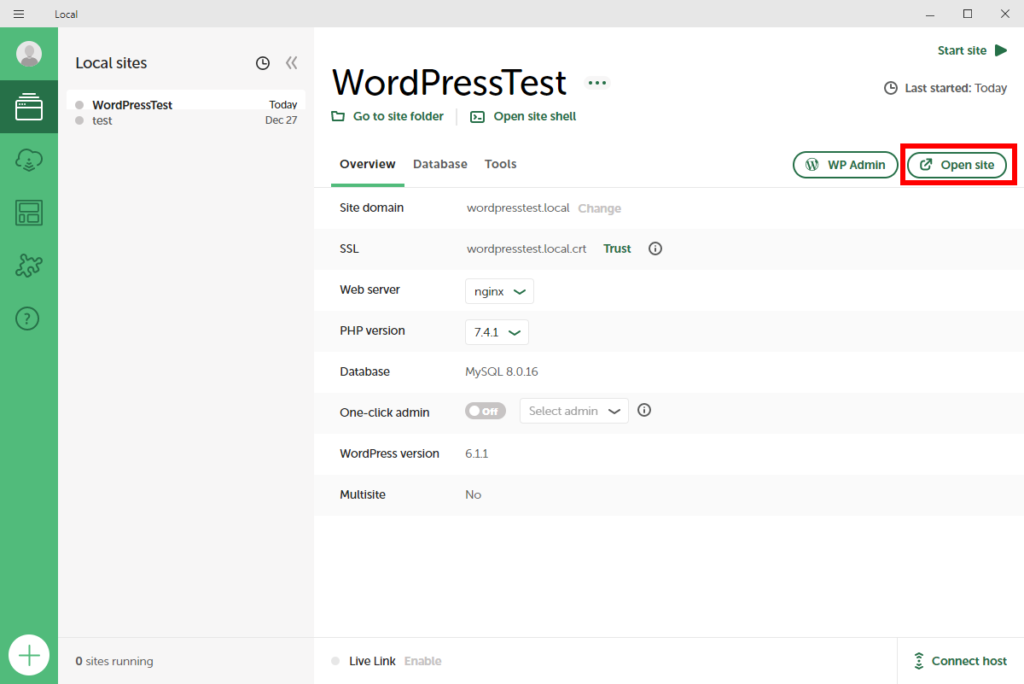The image size is (1024, 684).
Task: Open Local sites sidebar icon
Action: click(29, 107)
